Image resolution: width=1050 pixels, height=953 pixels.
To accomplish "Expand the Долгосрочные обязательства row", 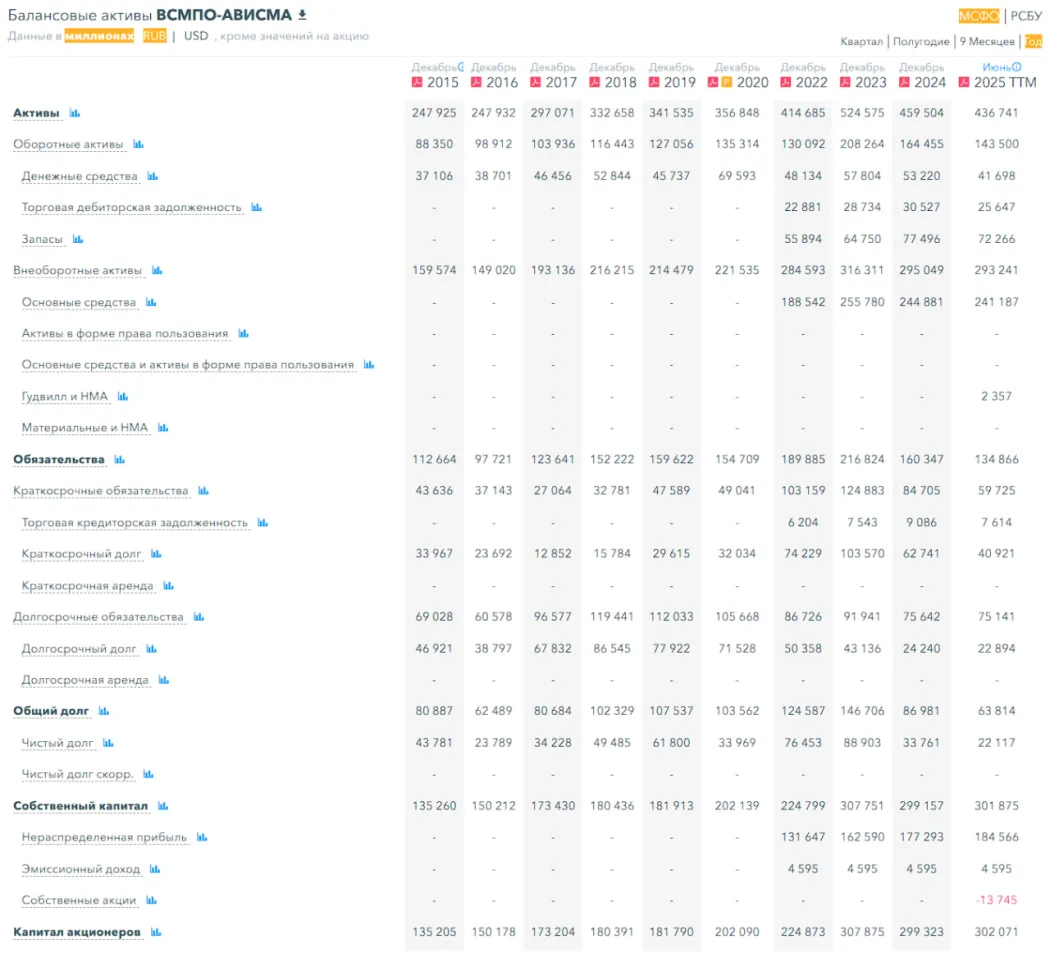I will pos(98,617).
